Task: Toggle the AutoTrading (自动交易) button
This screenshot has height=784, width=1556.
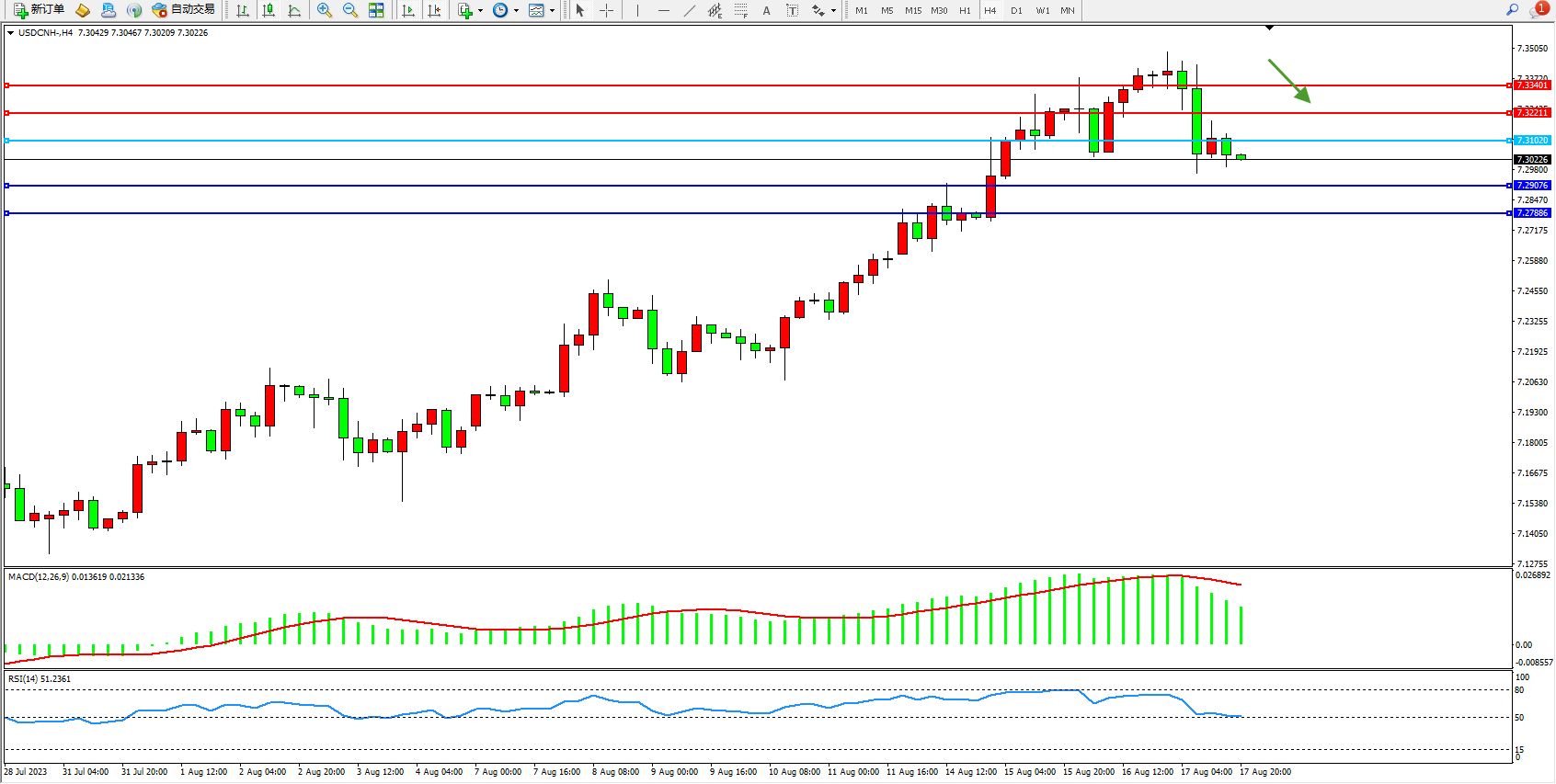Action: click(183, 10)
